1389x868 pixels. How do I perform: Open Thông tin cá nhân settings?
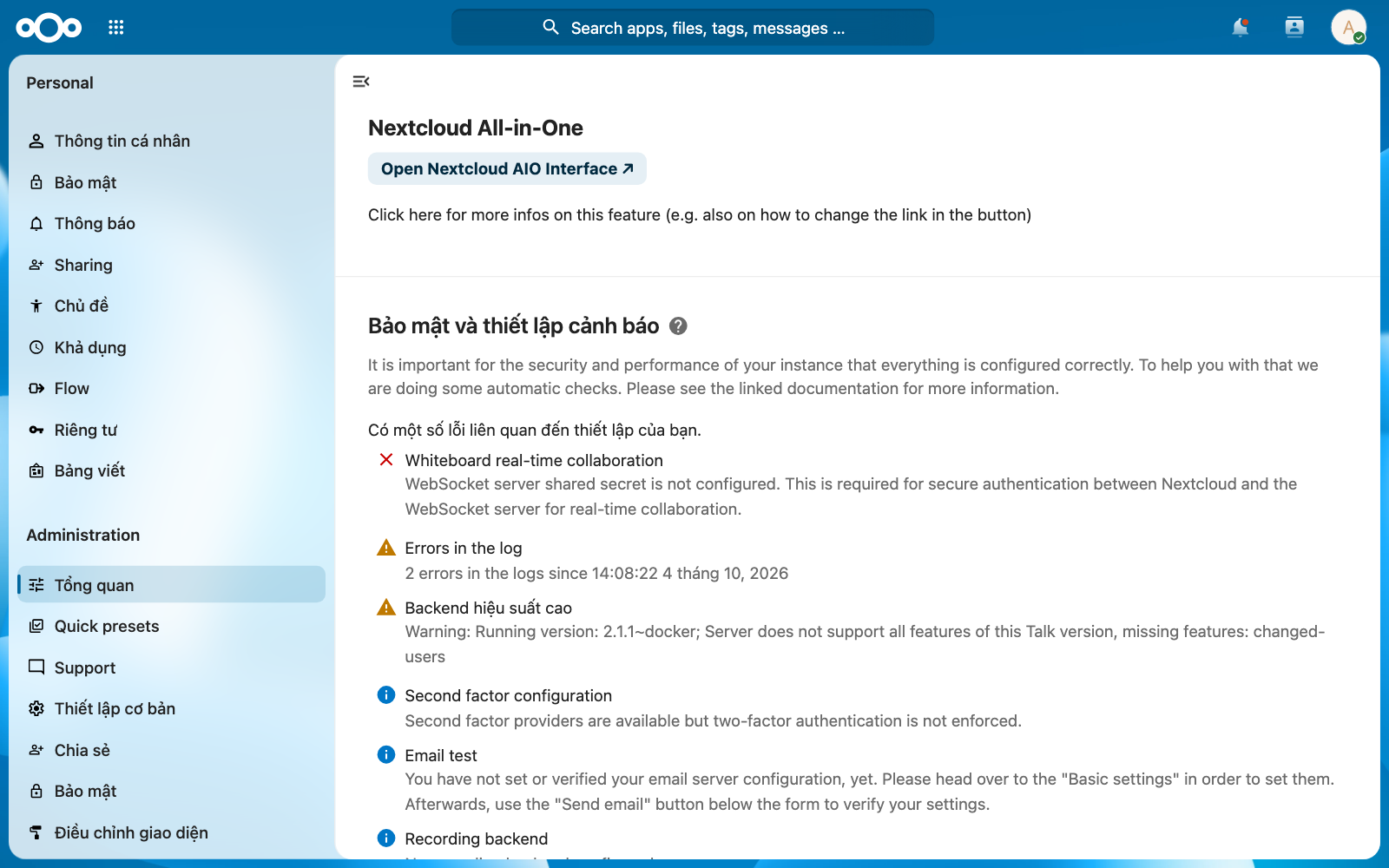tap(171, 141)
